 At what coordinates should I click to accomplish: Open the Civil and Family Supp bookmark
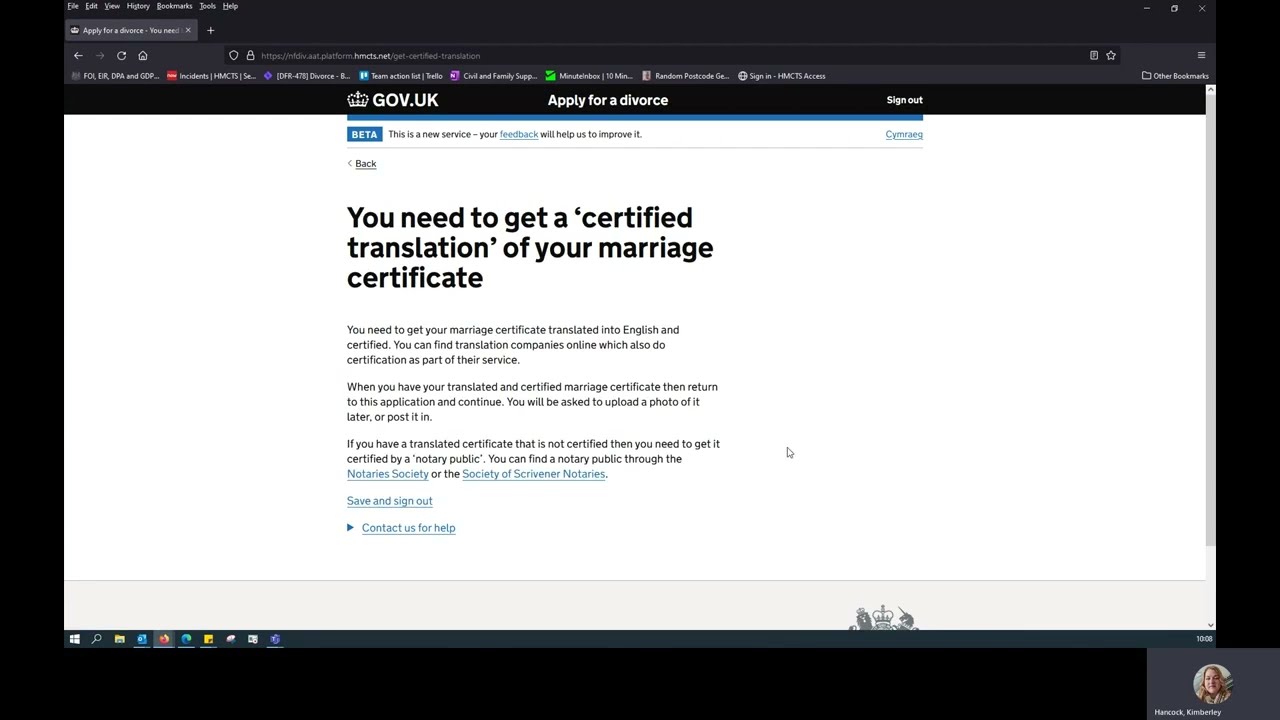494,76
